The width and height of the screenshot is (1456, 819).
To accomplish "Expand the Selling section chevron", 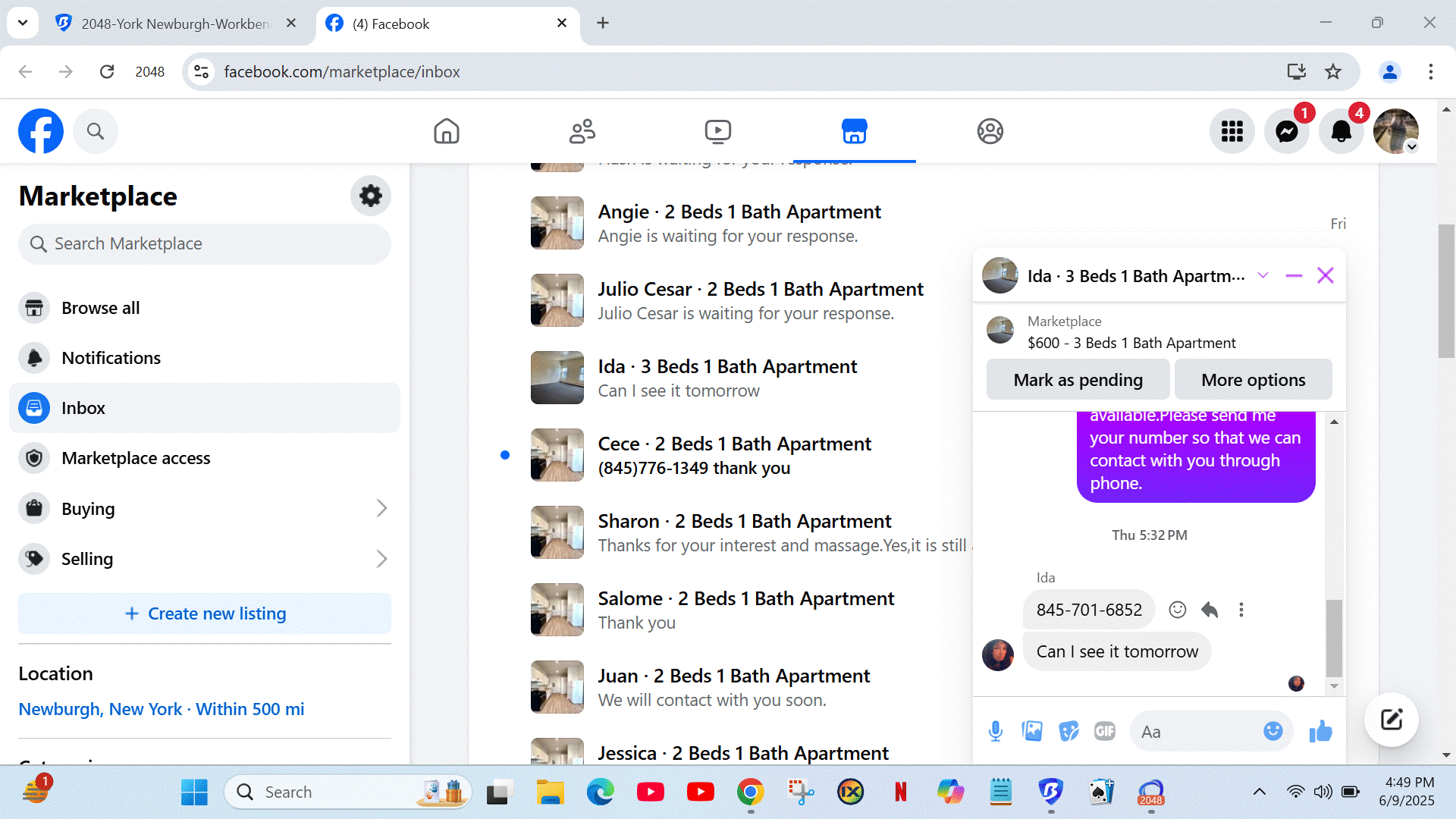I will pos(381,559).
